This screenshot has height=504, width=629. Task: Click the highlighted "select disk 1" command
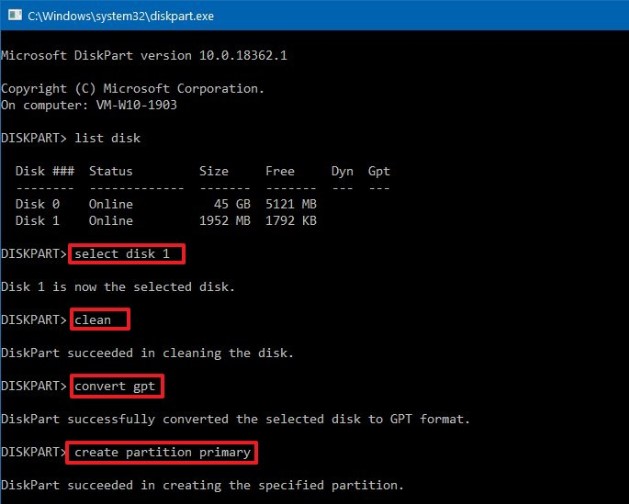coord(126,253)
